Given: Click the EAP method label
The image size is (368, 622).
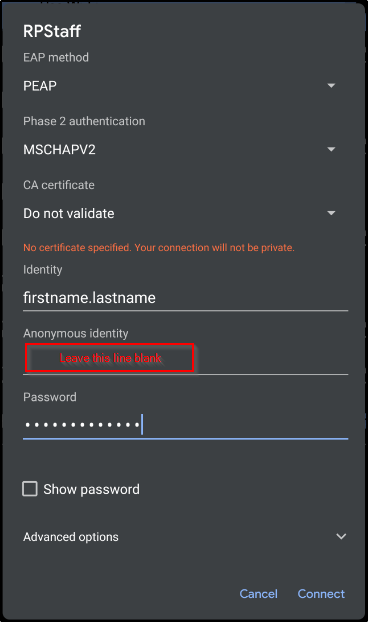Looking at the screenshot, I should (x=56, y=58).
